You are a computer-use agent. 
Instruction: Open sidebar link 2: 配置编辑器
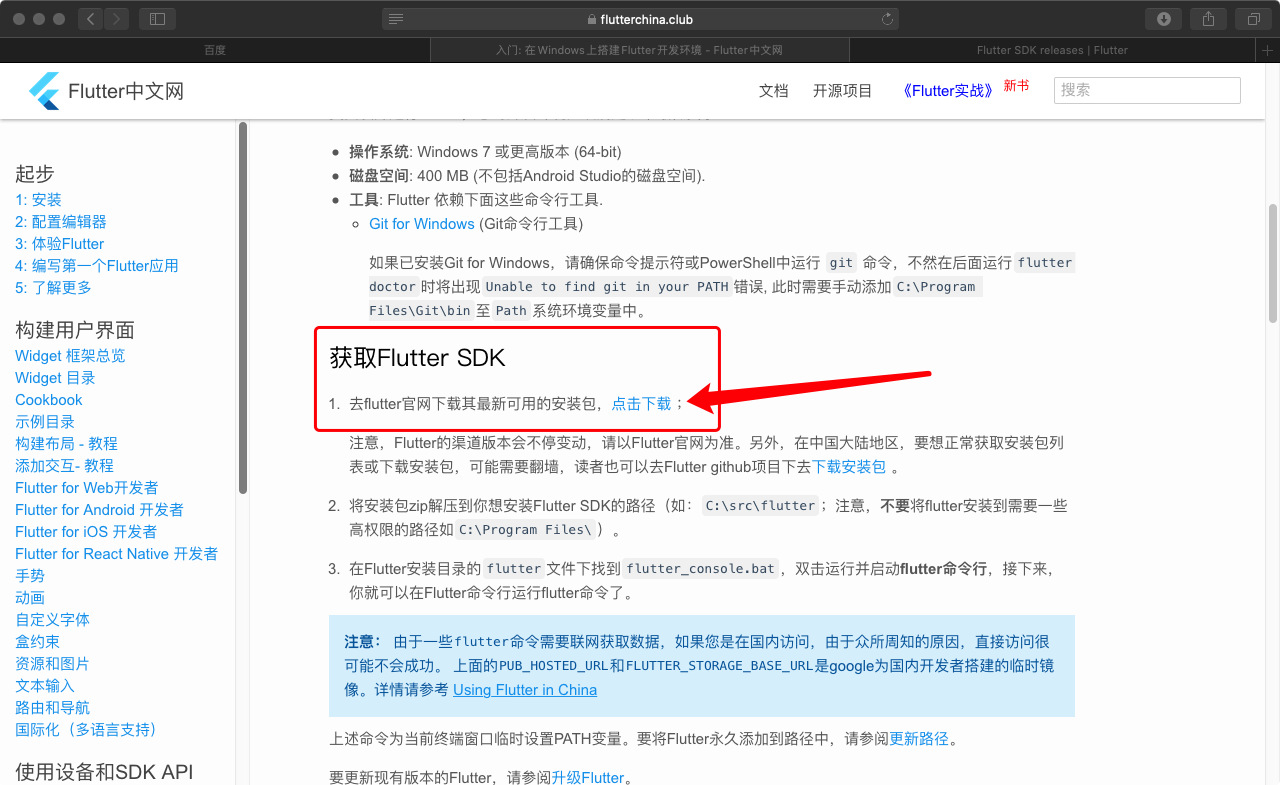click(61, 222)
